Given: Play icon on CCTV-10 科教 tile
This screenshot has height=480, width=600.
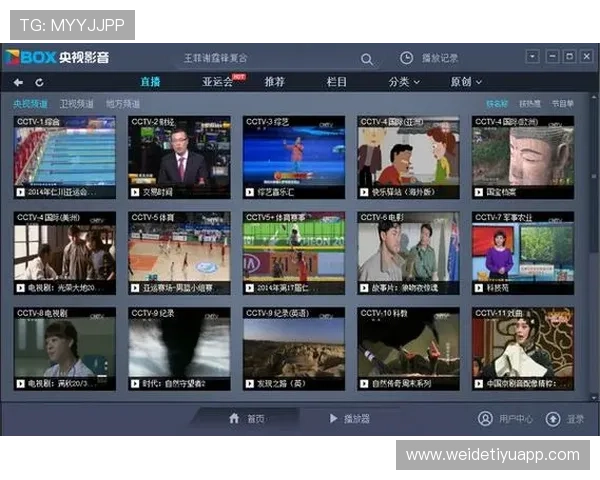Looking at the screenshot, I should 364,384.
